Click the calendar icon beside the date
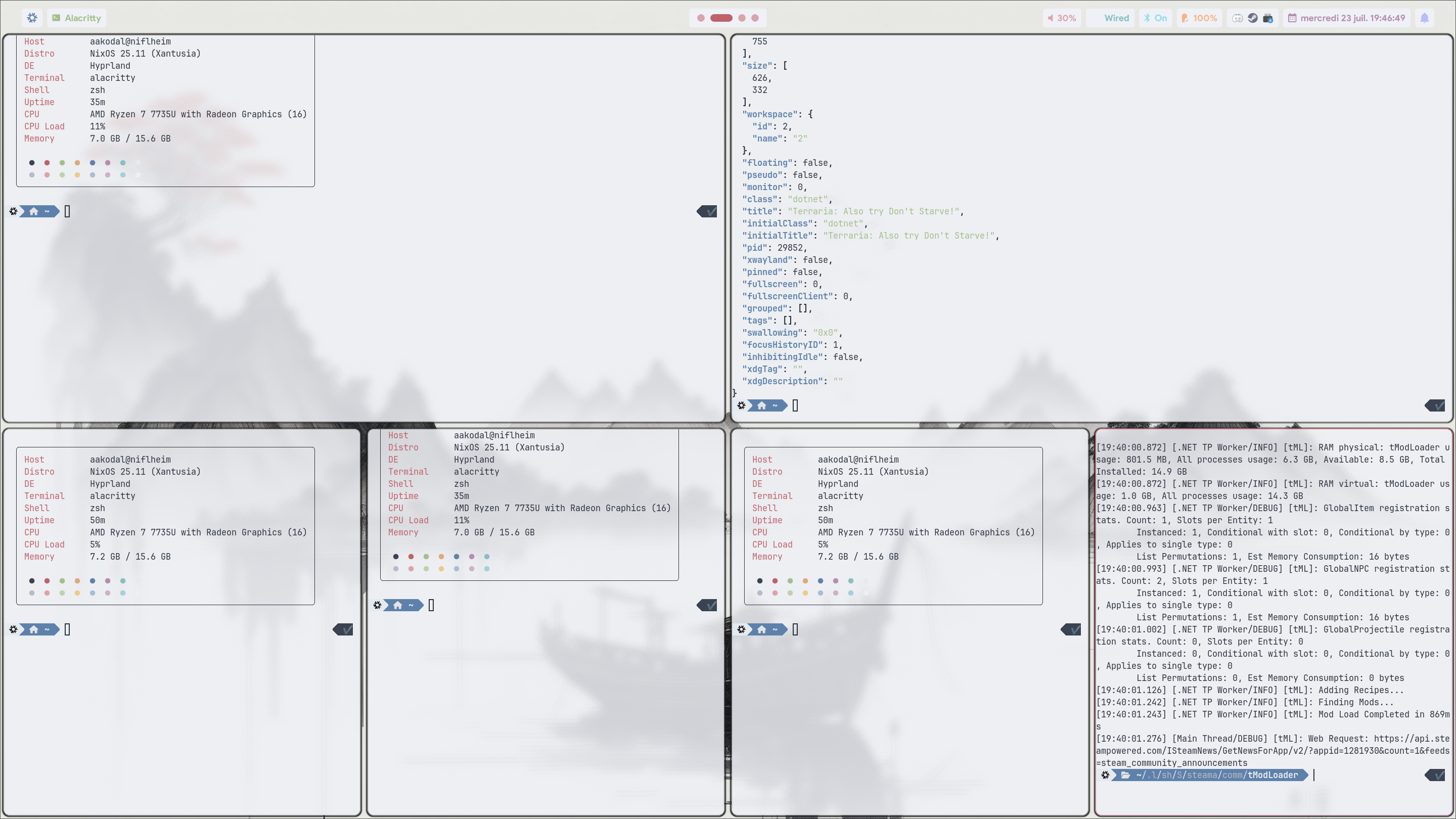Viewport: 1456px width, 819px height. (1292, 18)
